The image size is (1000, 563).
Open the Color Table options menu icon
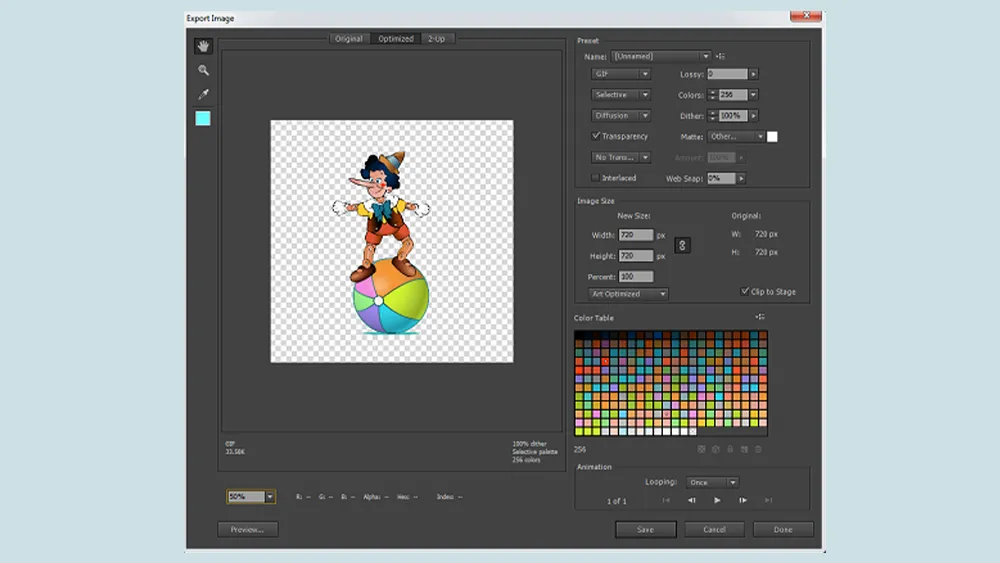[x=760, y=317]
